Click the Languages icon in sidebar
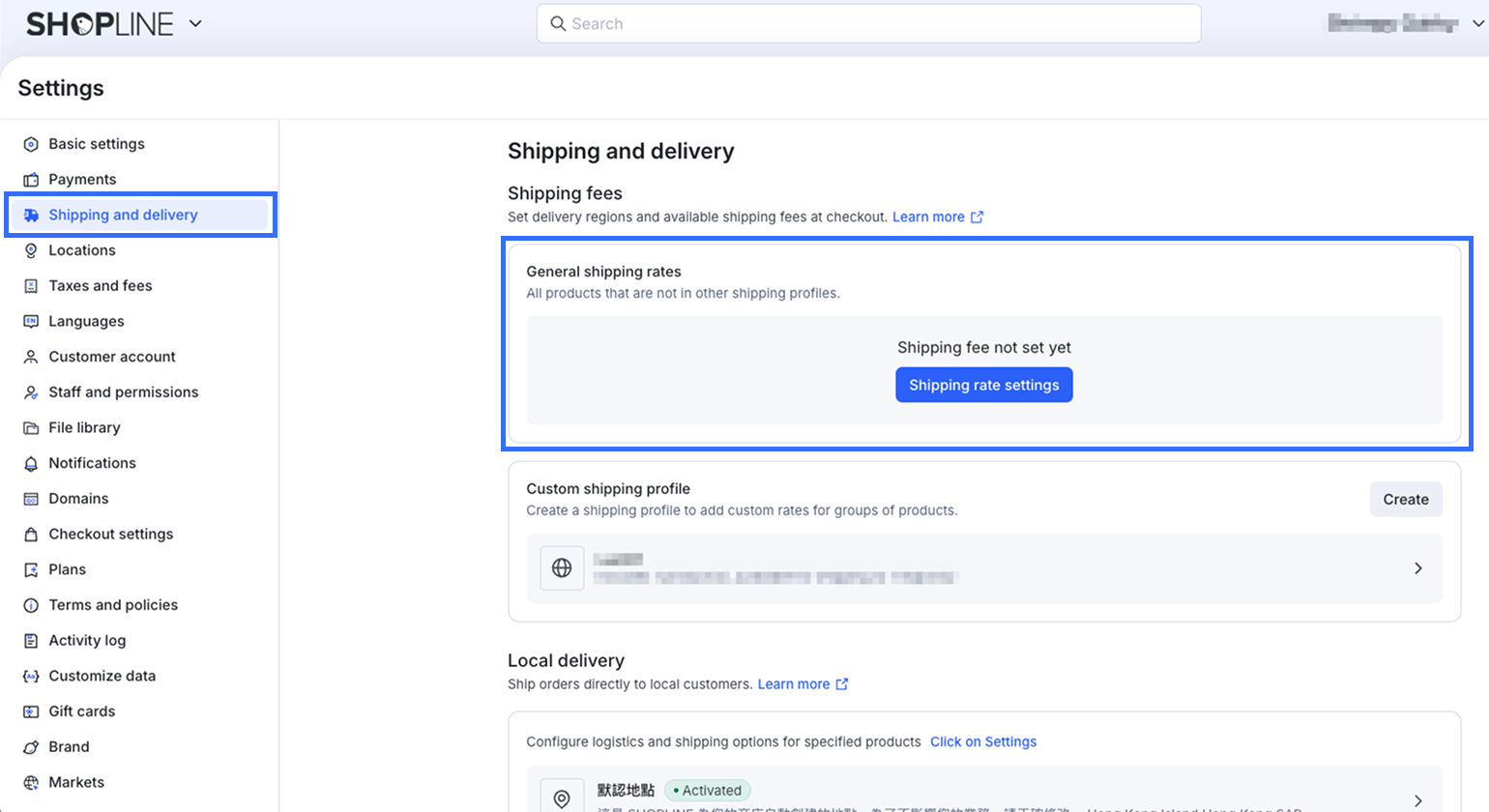Screen dimensions: 1489x812 pos(31,321)
